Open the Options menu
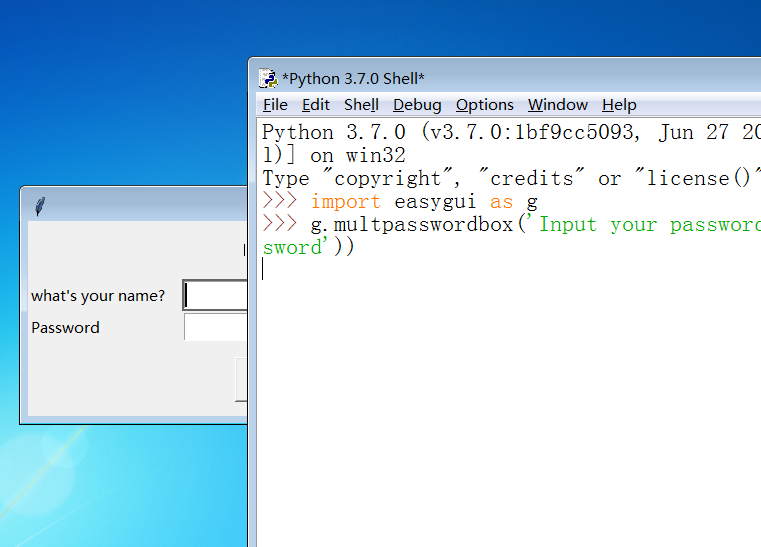 point(484,105)
